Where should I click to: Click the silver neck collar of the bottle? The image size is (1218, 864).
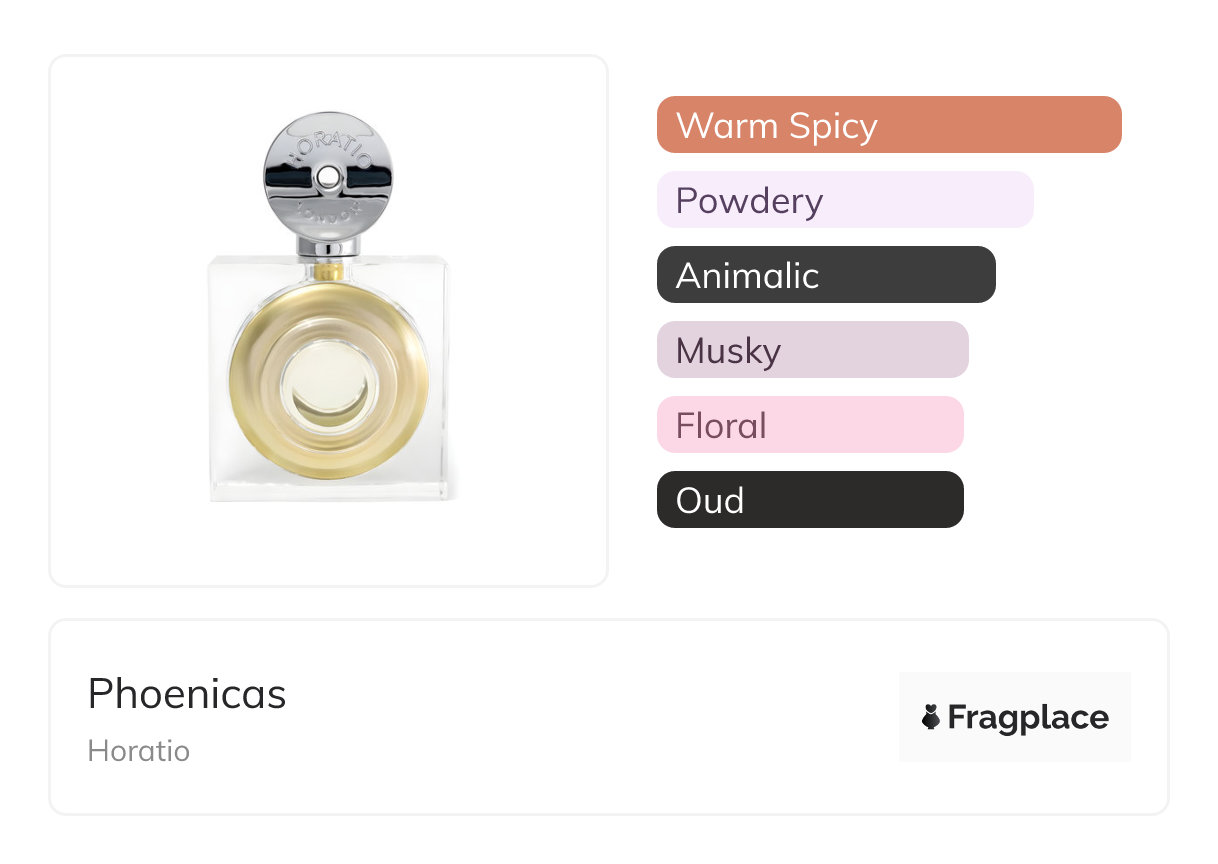(329, 244)
